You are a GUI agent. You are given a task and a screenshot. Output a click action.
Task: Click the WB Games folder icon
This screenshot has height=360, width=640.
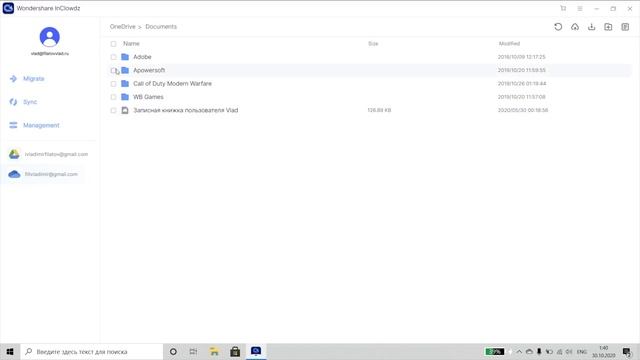coord(125,97)
